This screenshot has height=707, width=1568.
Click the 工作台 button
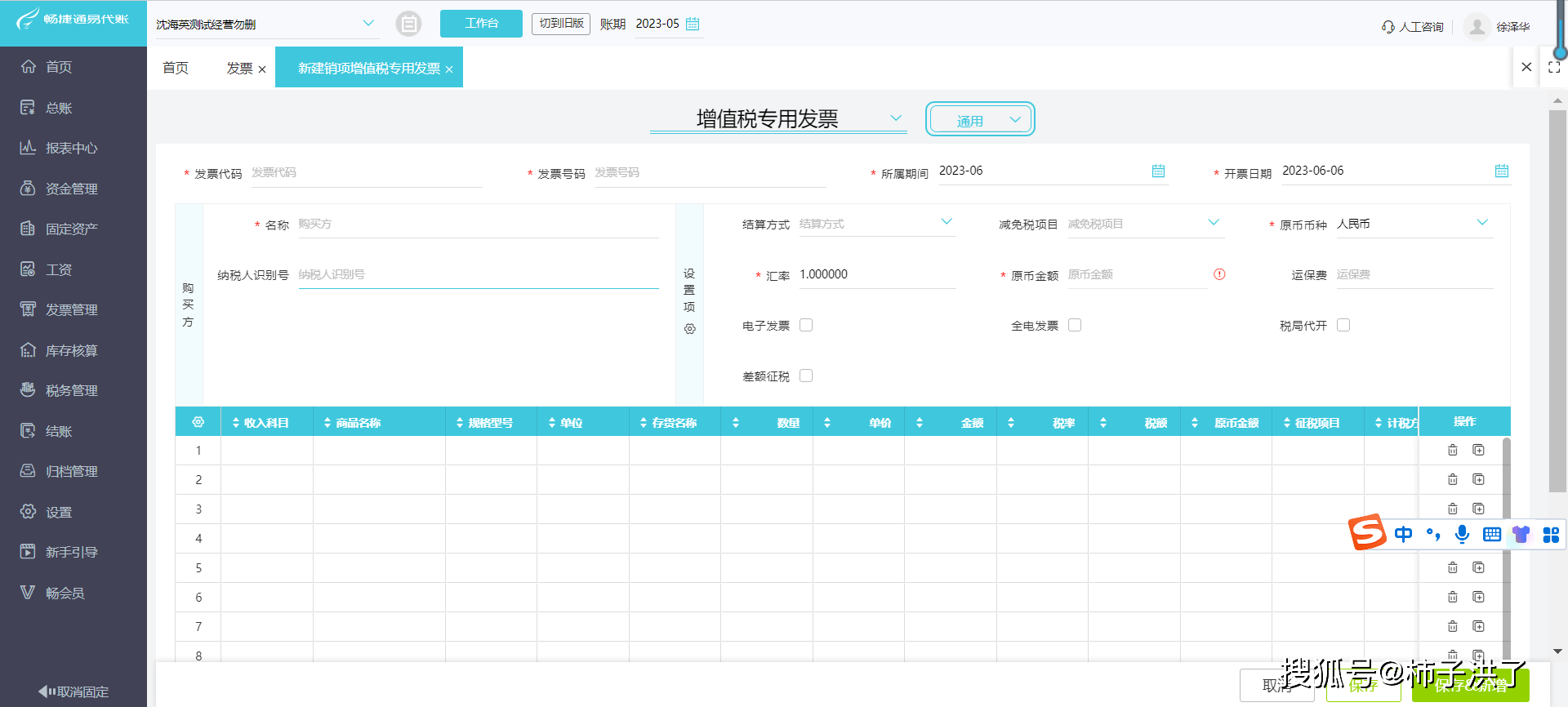click(481, 24)
